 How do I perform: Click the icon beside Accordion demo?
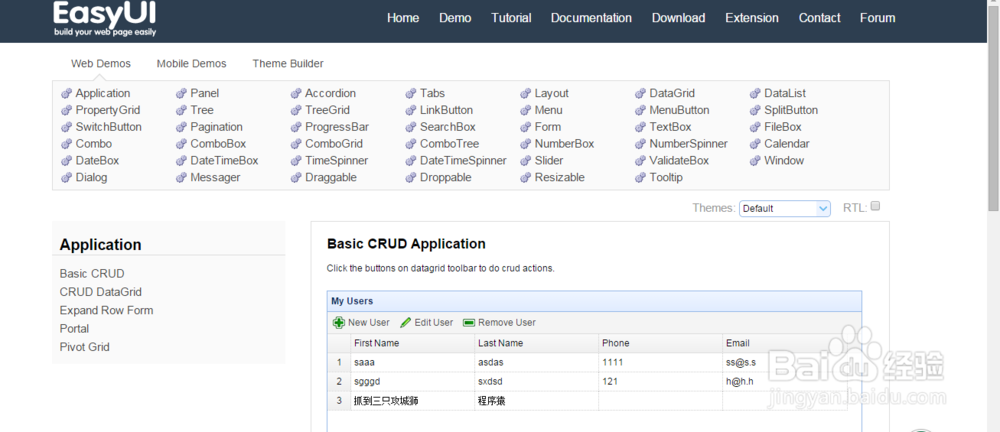[296, 94]
